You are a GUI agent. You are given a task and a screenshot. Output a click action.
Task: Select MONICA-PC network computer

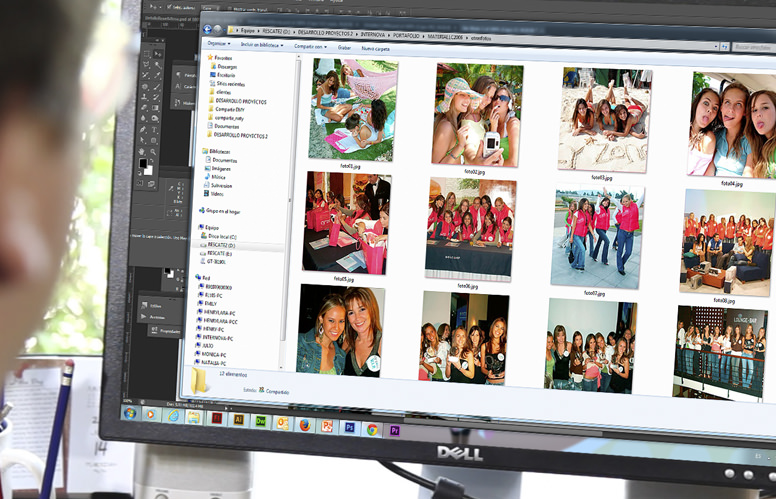[x=210, y=354]
